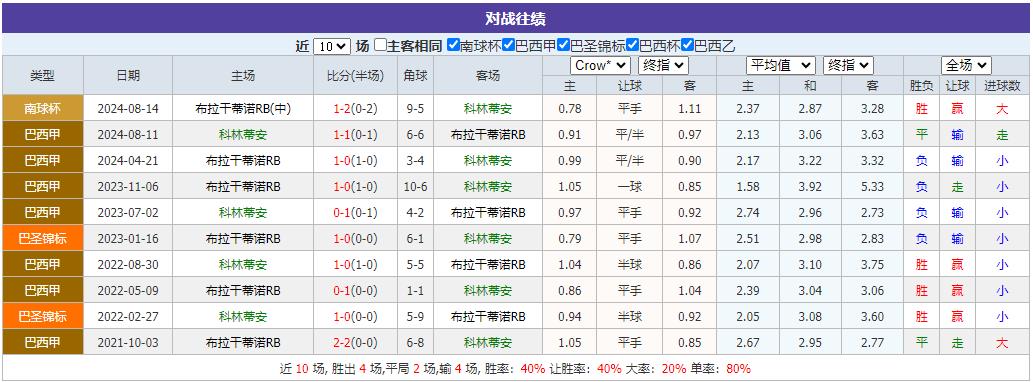The height and width of the screenshot is (382, 1033).
Task: Click the 南球杯 competition label
Action: click(43, 109)
